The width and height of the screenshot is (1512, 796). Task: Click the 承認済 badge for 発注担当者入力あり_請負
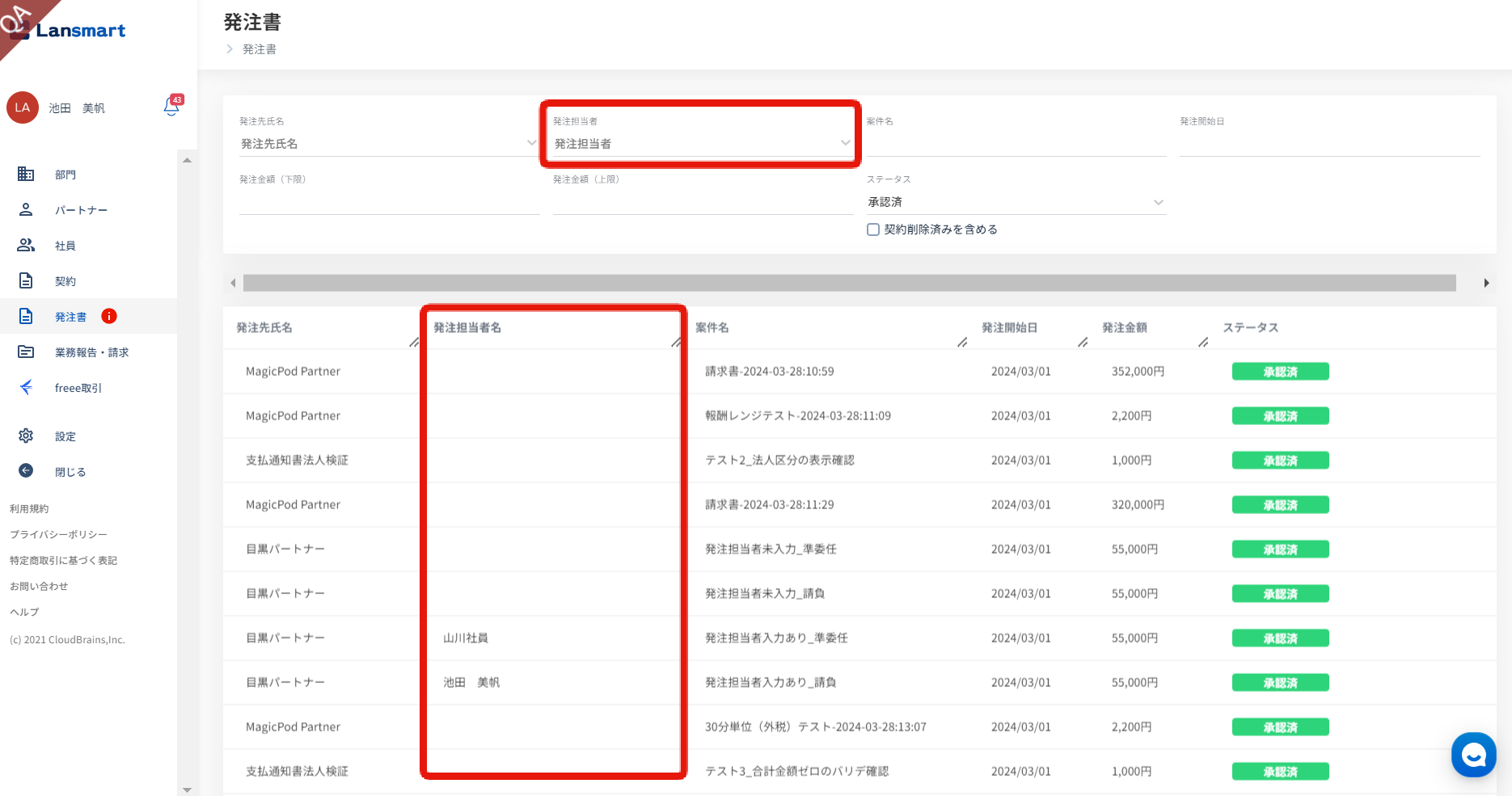(x=1281, y=683)
